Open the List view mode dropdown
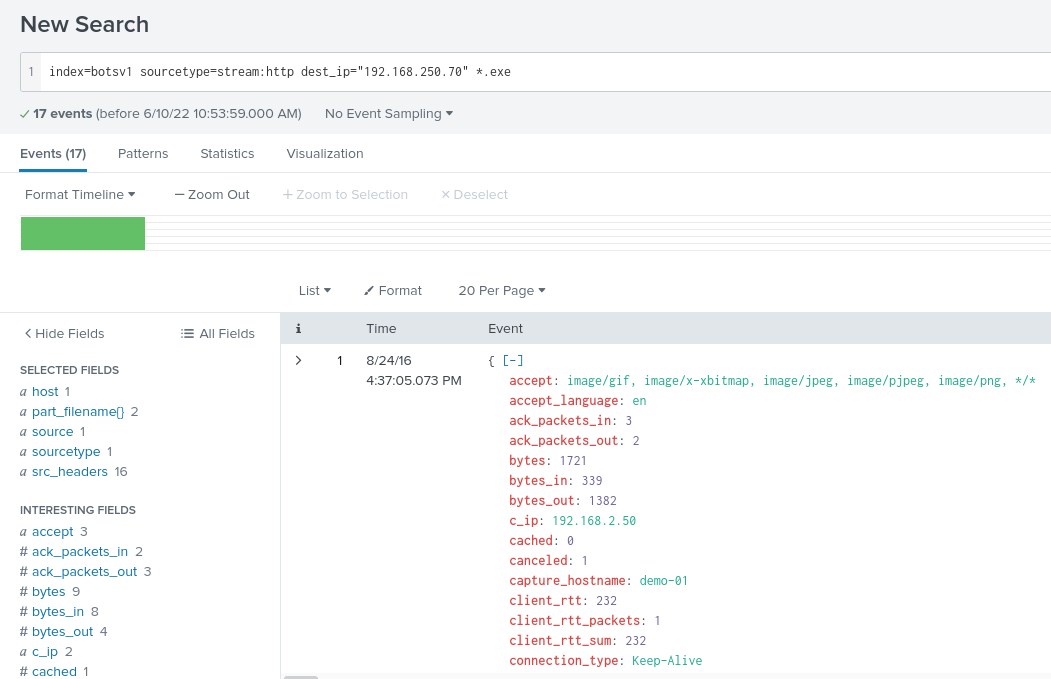The width and height of the screenshot is (1051, 679). tap(314, 290)
